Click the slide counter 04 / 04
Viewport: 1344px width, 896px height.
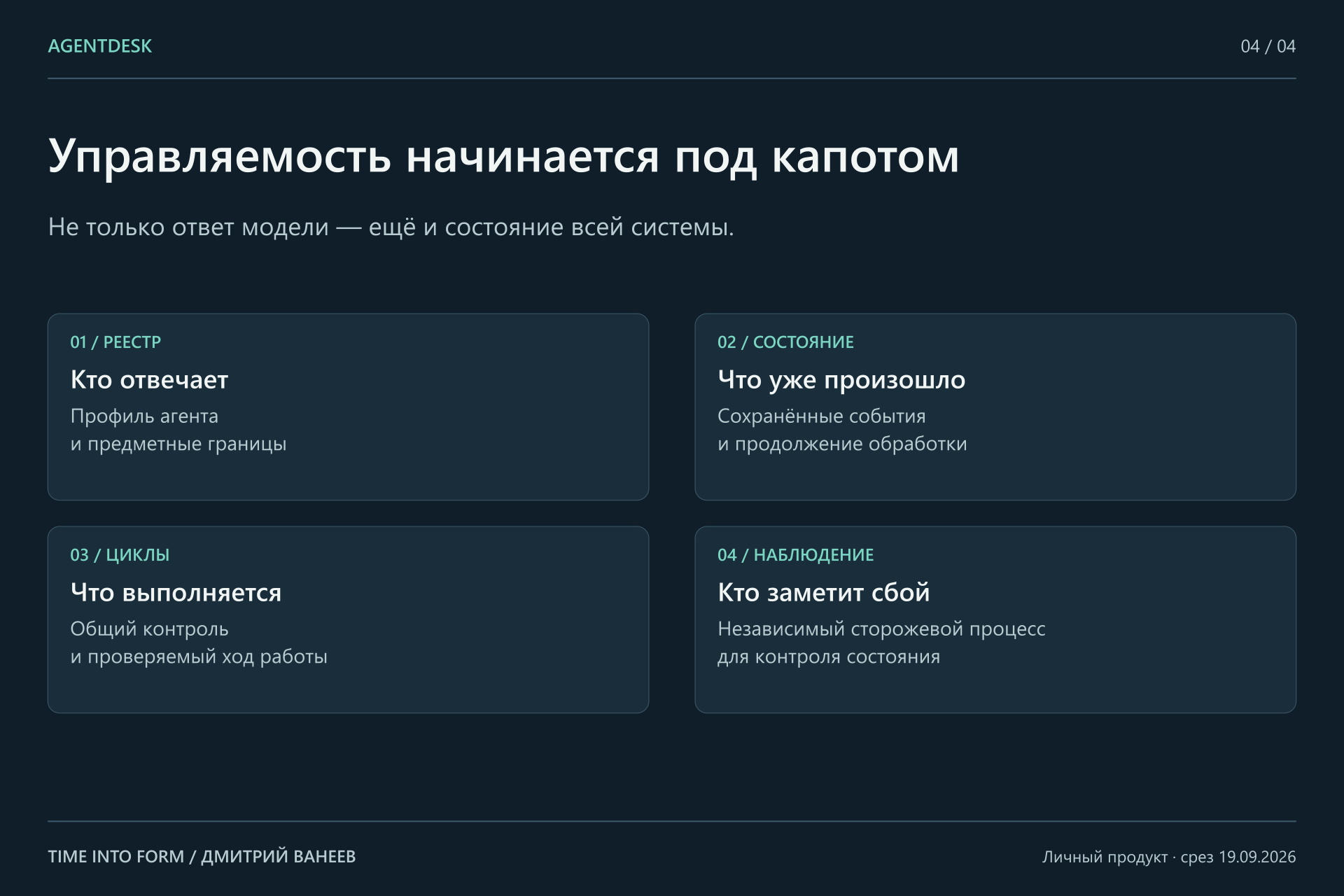pos(1268,46)
